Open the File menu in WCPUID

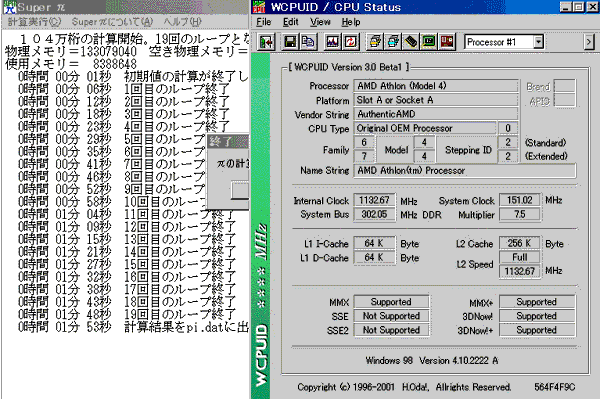point(263,22)
